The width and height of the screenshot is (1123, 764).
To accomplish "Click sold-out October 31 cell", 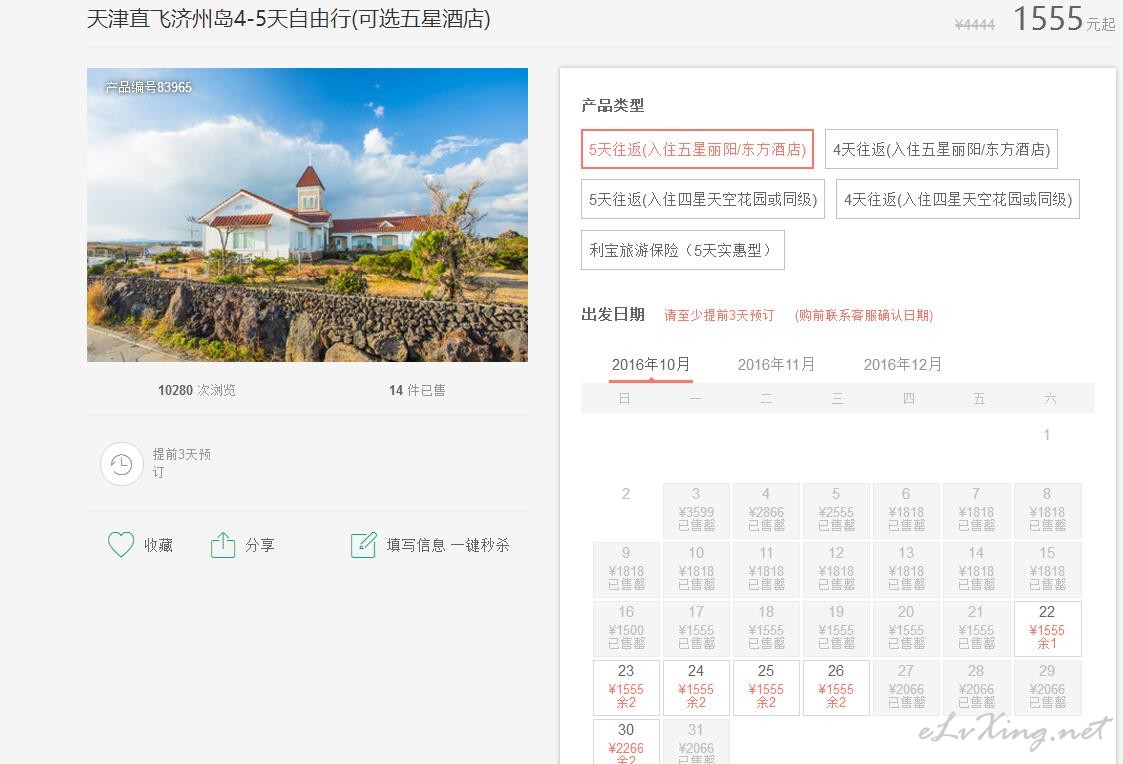I will pyautogui.click(x=696, y=742).
